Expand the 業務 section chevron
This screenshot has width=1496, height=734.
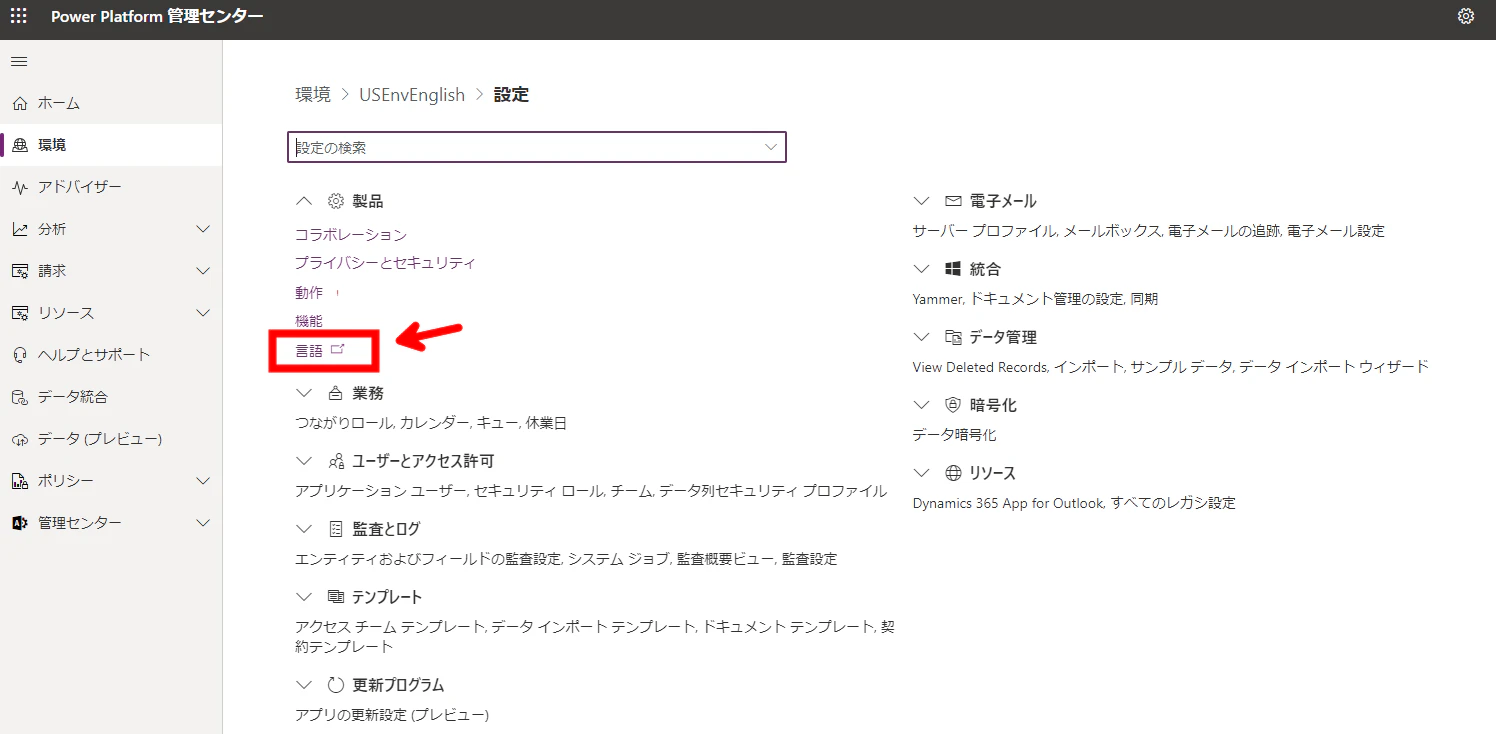click(x=304, y=393)
